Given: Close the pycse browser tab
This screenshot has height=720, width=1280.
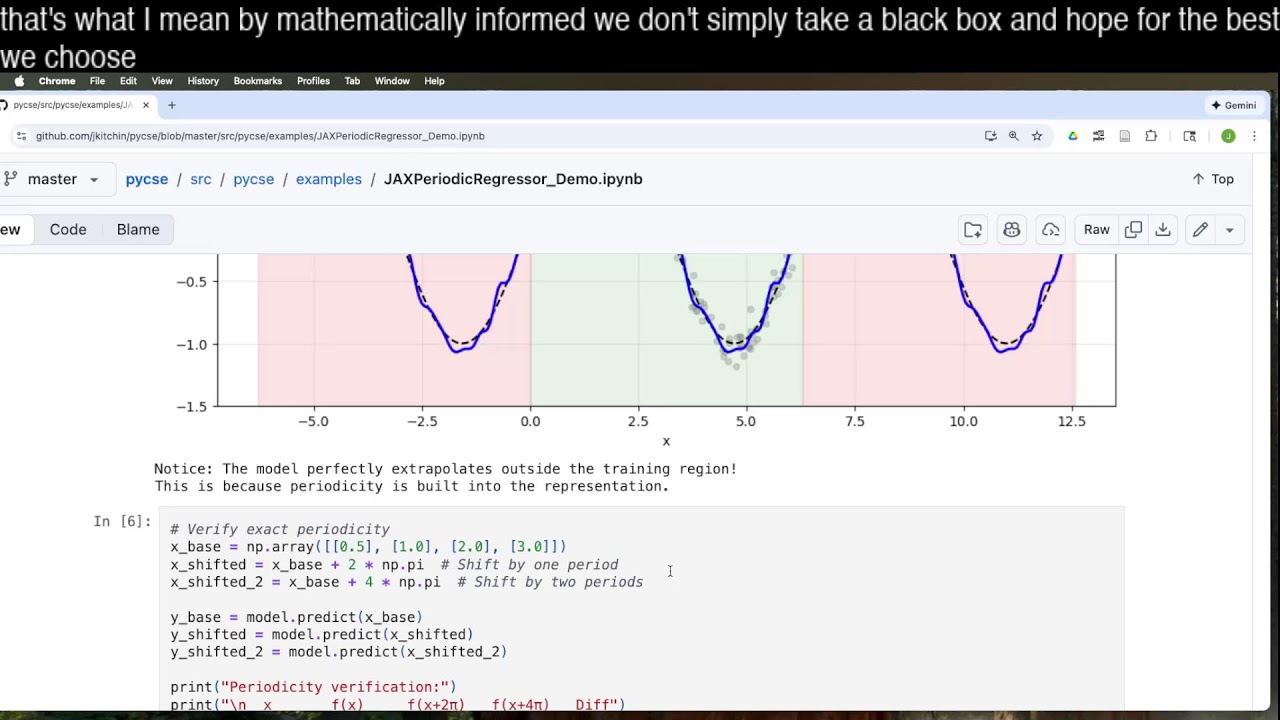Looking at the screenshot, I should tap(146, 105).
